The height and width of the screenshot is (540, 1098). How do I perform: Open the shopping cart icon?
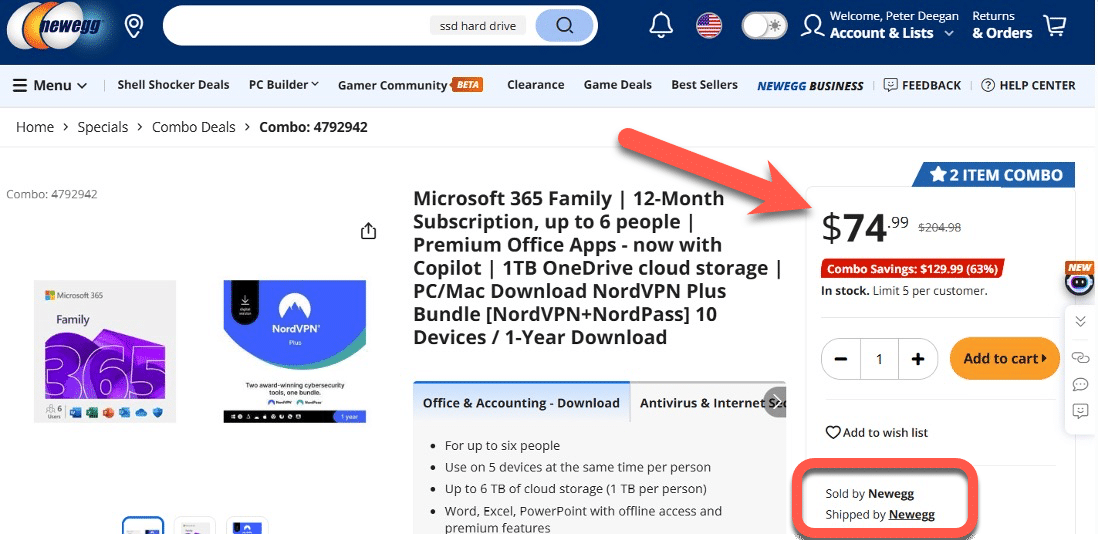[x=1055, y=25]
